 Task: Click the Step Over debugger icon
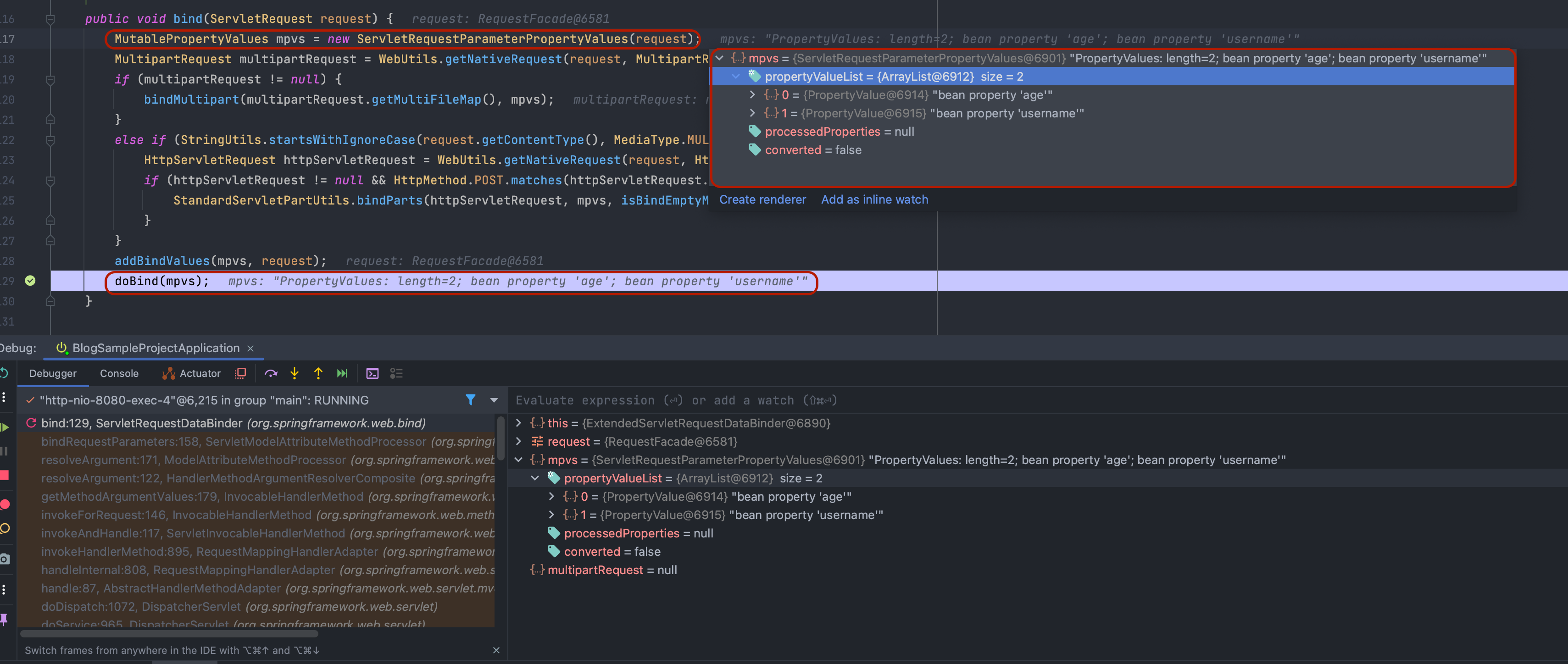[271, 373]
